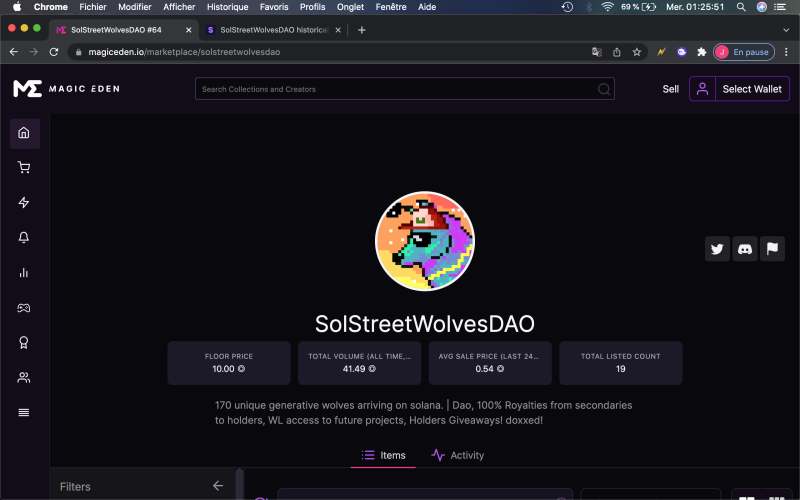This screenshot has width=800, height=500.
Task: Click the browser back arrow
Action: (x=14, y=52)
